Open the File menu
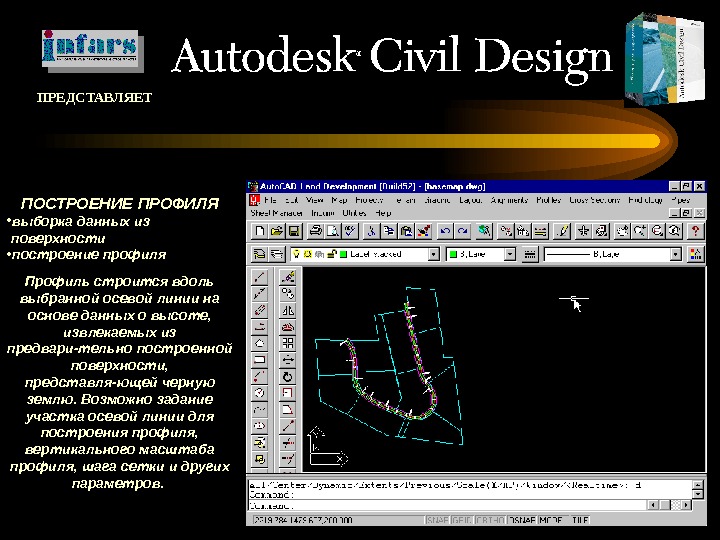This screenshot has width=720, height=540. pos(270,200)
